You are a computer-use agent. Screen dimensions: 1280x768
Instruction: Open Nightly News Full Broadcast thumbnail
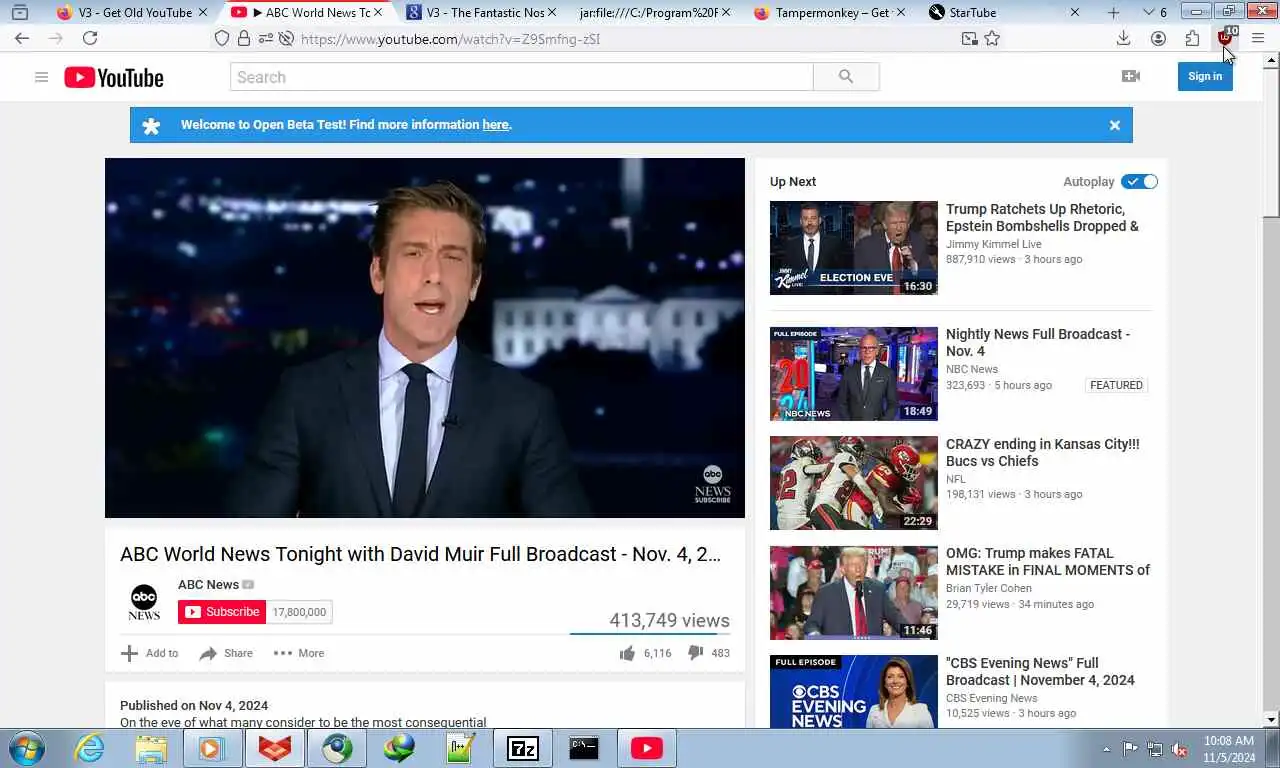click(854, 374)
